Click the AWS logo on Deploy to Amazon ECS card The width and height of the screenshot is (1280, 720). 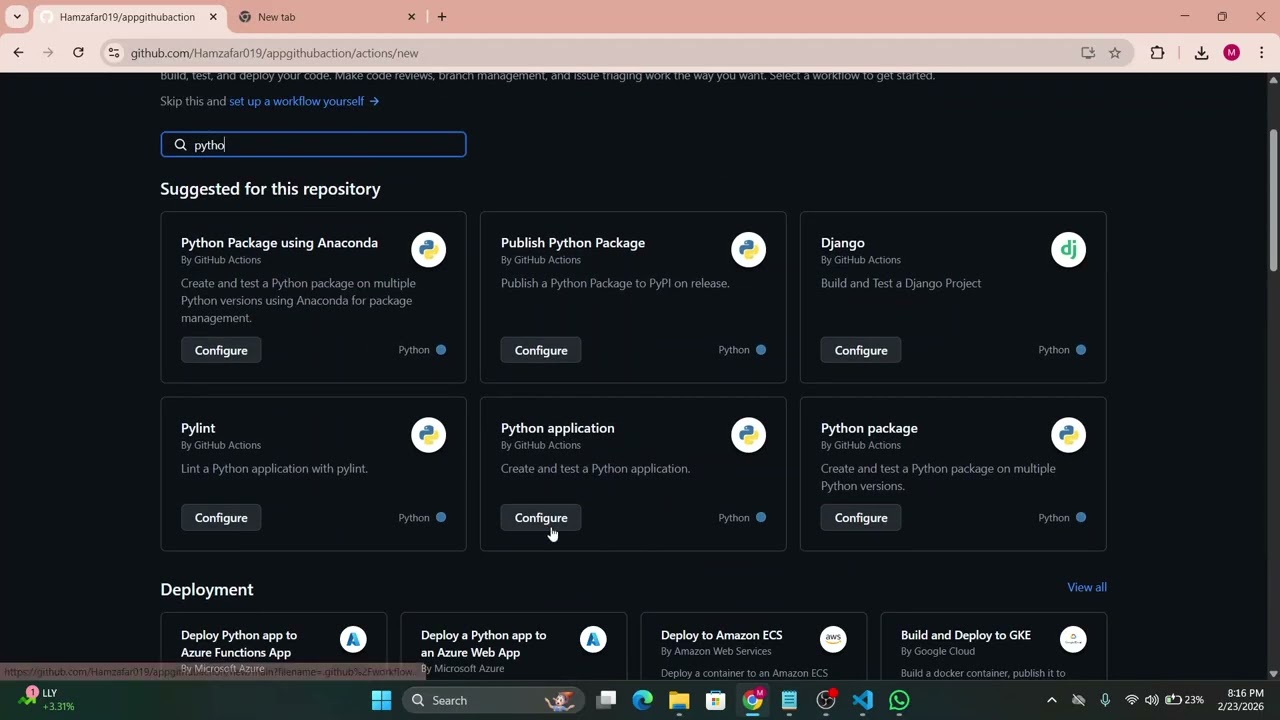[833, 639]
